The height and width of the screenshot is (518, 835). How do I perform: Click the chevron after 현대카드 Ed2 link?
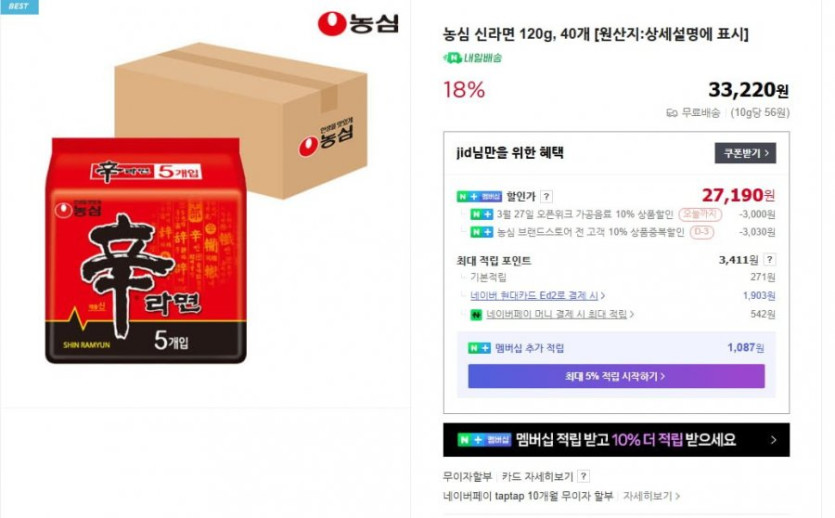click(x=602, y=295)
